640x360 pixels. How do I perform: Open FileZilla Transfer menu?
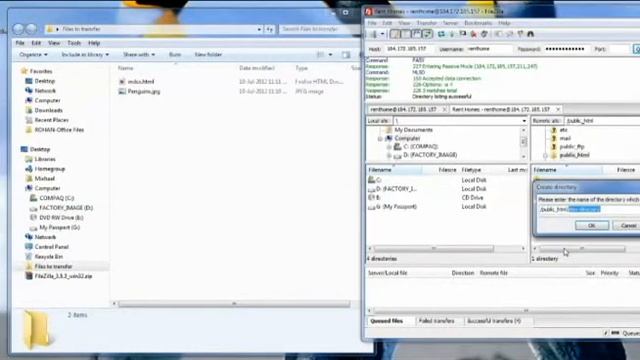pyautogui.click(x=427, y=23)
